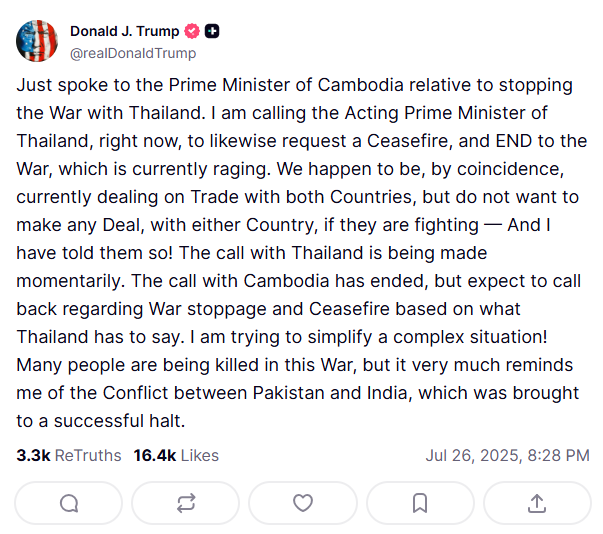This screenshot has height=534, width=603.
Task: Click the 16.4k count number
Action: 155,456
